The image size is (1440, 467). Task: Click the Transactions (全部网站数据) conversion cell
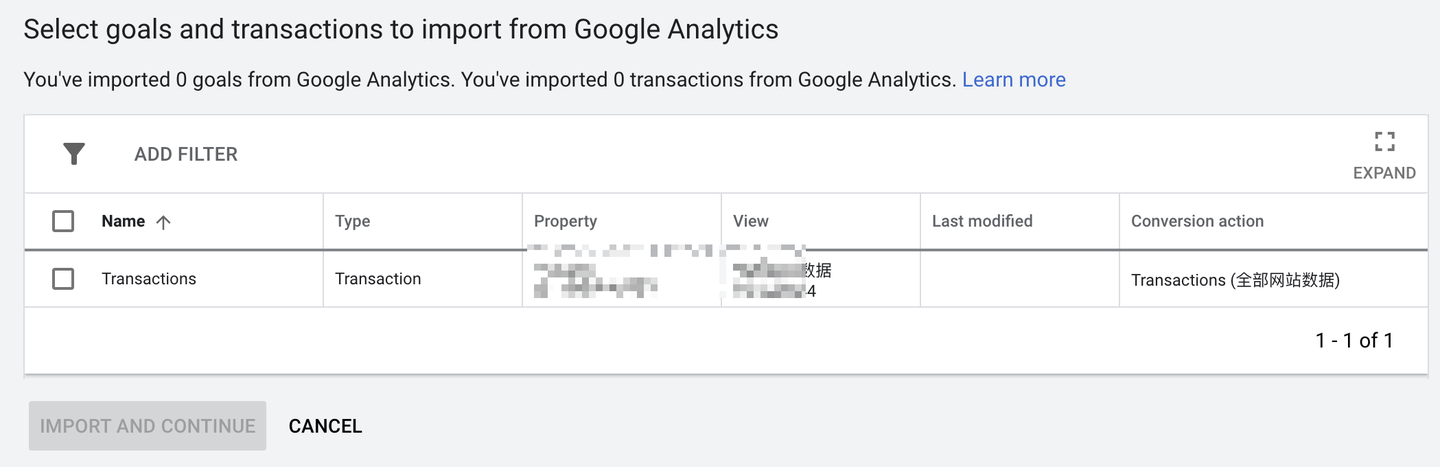point(1235,280)
